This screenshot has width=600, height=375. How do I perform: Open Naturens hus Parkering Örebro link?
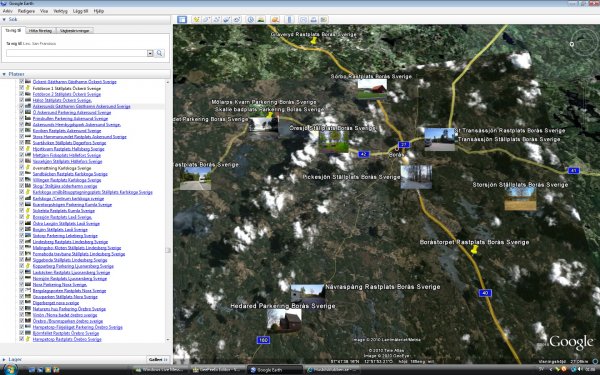69,309
